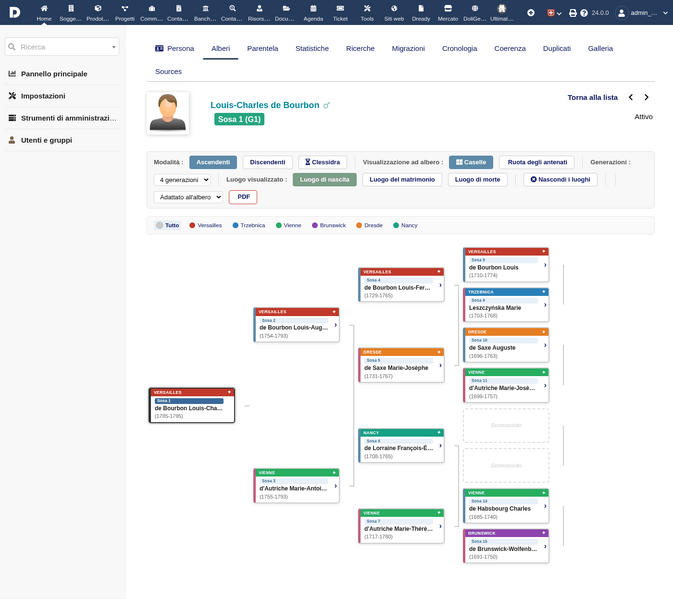Select Discendenti mode
This screenshot has width=673, height=599.
click(x=267, y=162)
